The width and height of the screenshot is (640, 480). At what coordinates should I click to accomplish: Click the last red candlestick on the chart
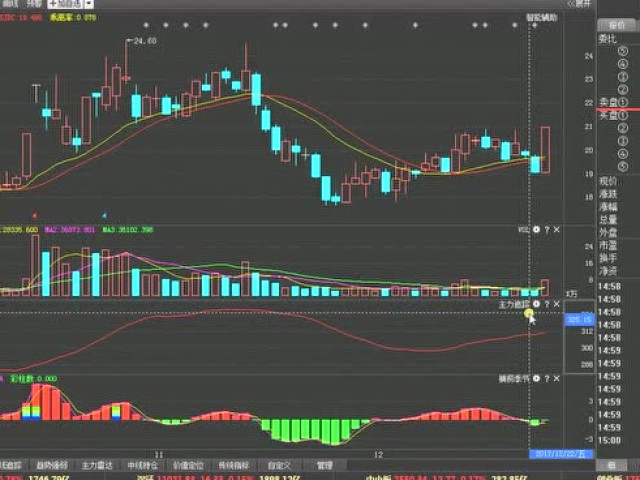[545, 150]
